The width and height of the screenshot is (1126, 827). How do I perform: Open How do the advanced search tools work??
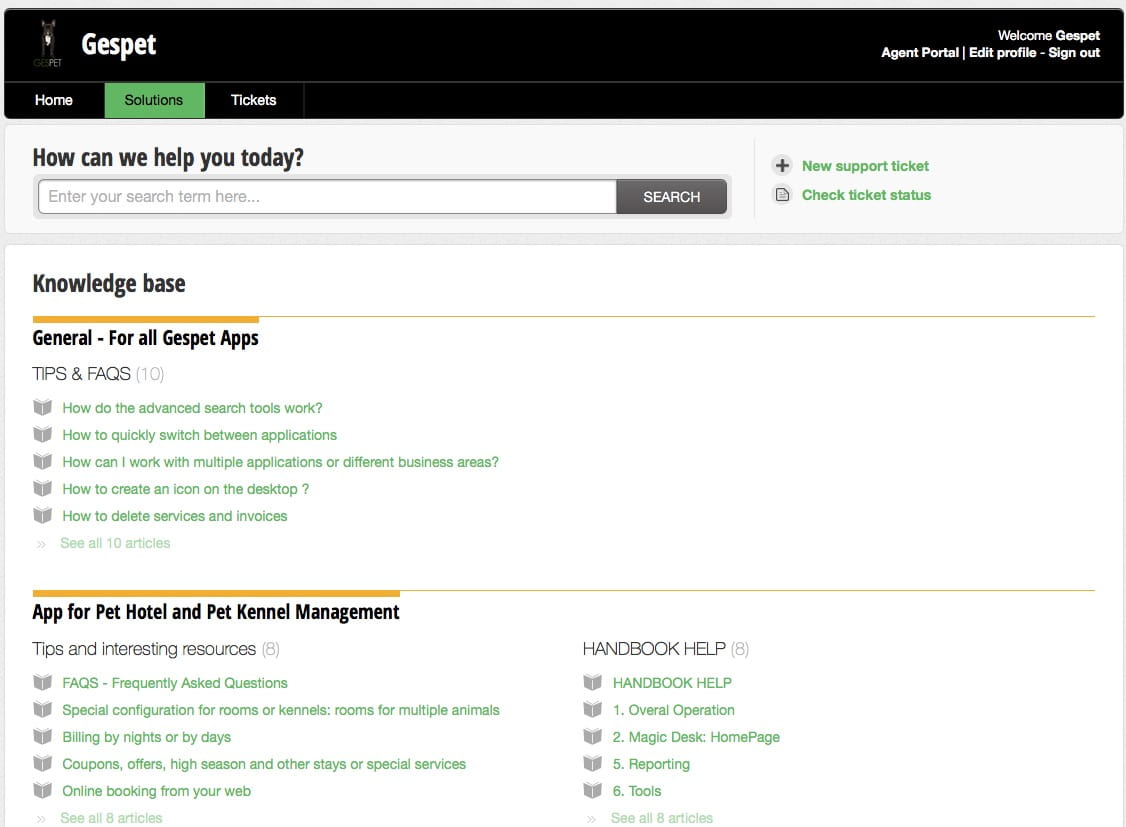pyautogui.click(x=192, y=408)
